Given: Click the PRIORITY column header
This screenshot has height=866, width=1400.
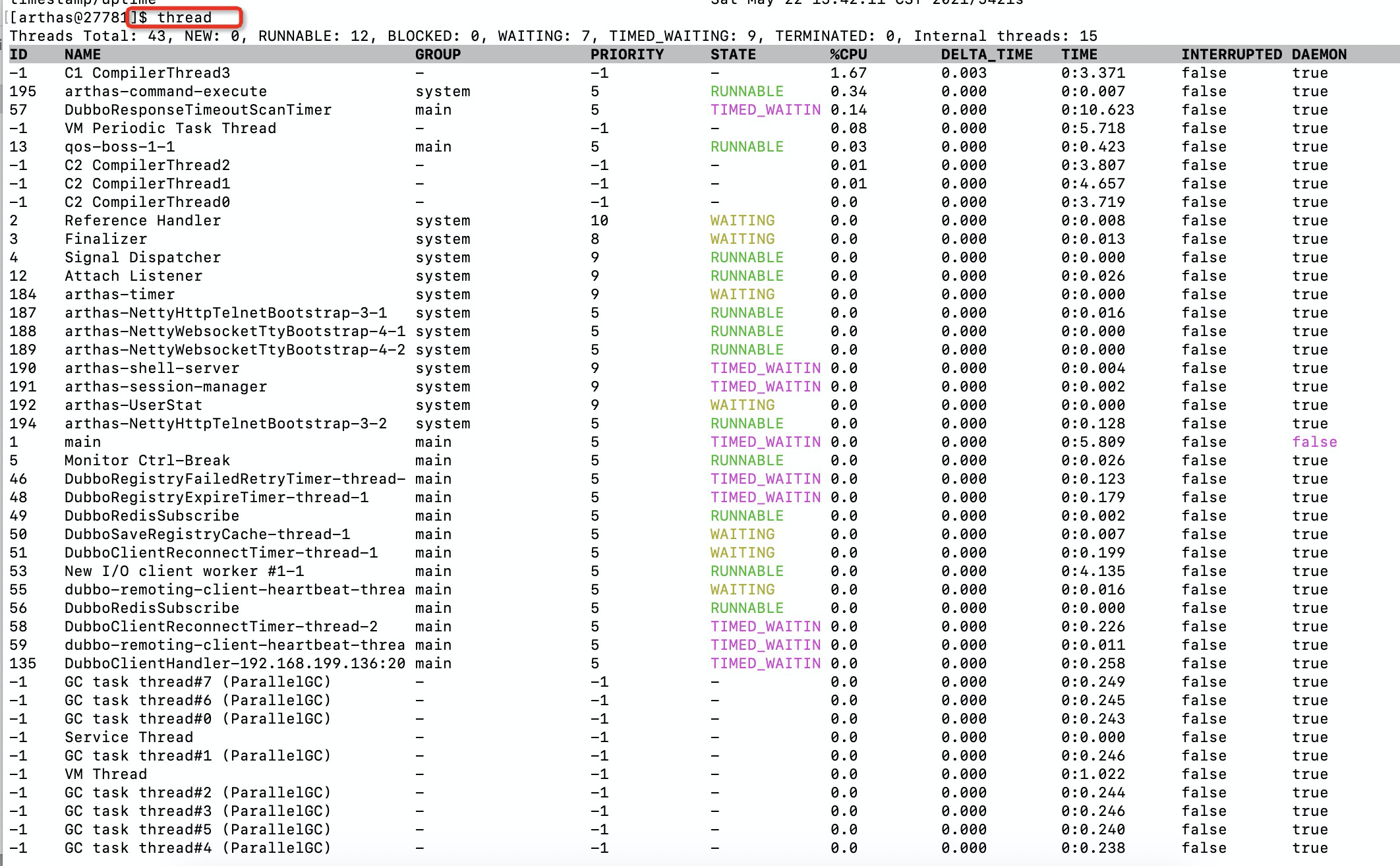Looking at the screenshot, I should point(627,54).
